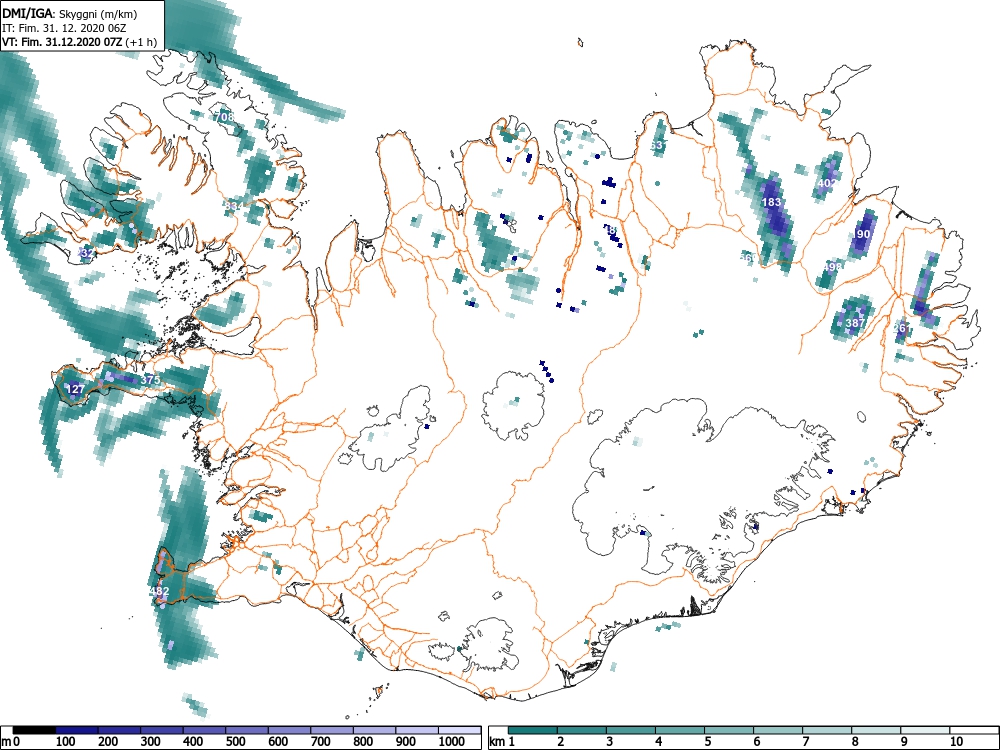
Task: Click the black 0–100 m legend swatch
Action: 34,730
